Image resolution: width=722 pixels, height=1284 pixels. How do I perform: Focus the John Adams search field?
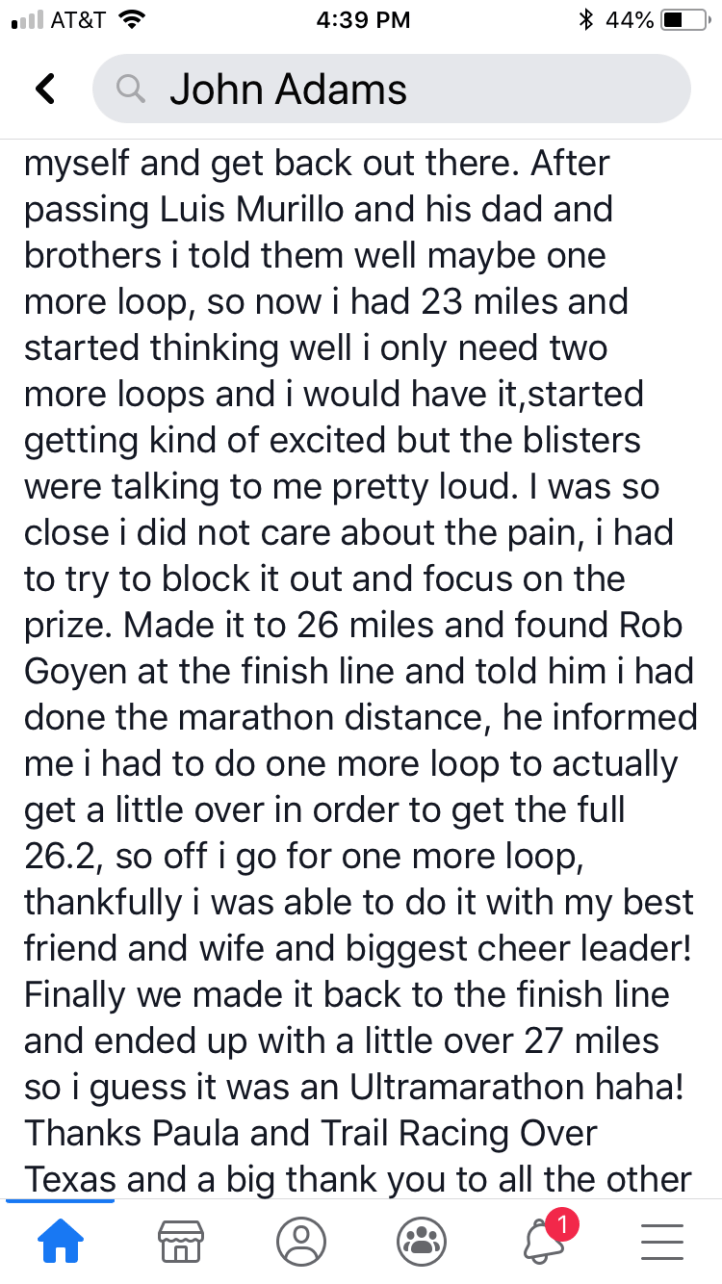click(x=400, y=90)
